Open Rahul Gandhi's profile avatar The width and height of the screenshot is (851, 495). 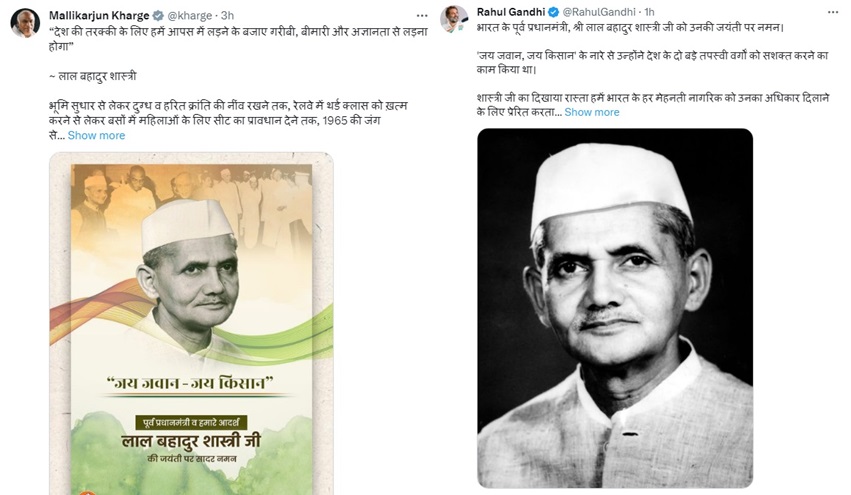454,19
